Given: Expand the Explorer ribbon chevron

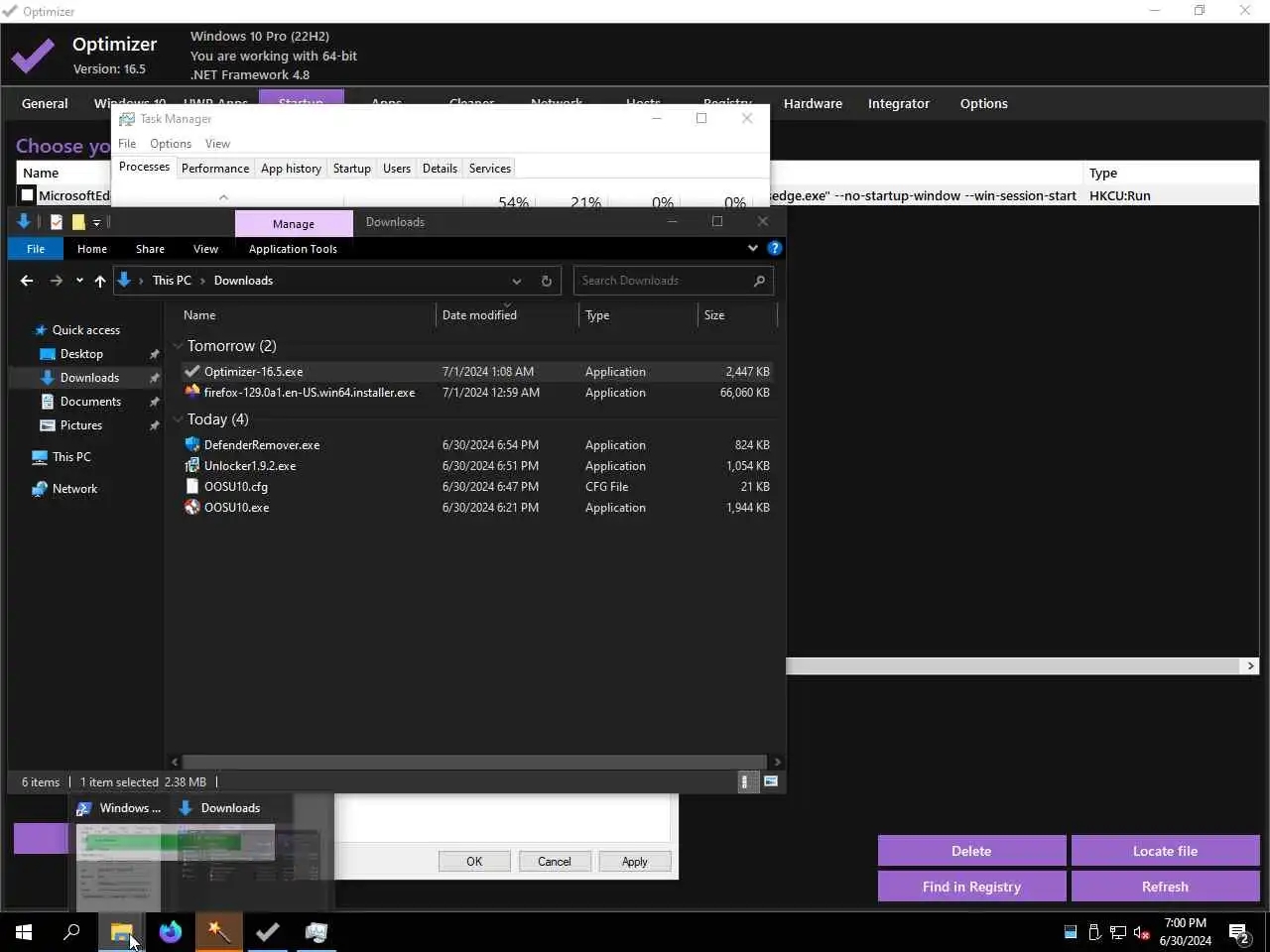Looking at the screenshot, I should [x=753, y=248].
